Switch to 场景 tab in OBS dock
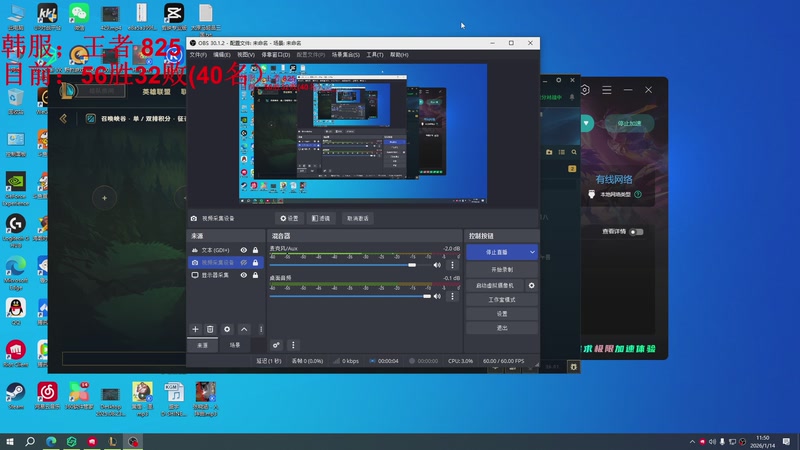Screen dimensions: 800x450 [x=235, y=345]
